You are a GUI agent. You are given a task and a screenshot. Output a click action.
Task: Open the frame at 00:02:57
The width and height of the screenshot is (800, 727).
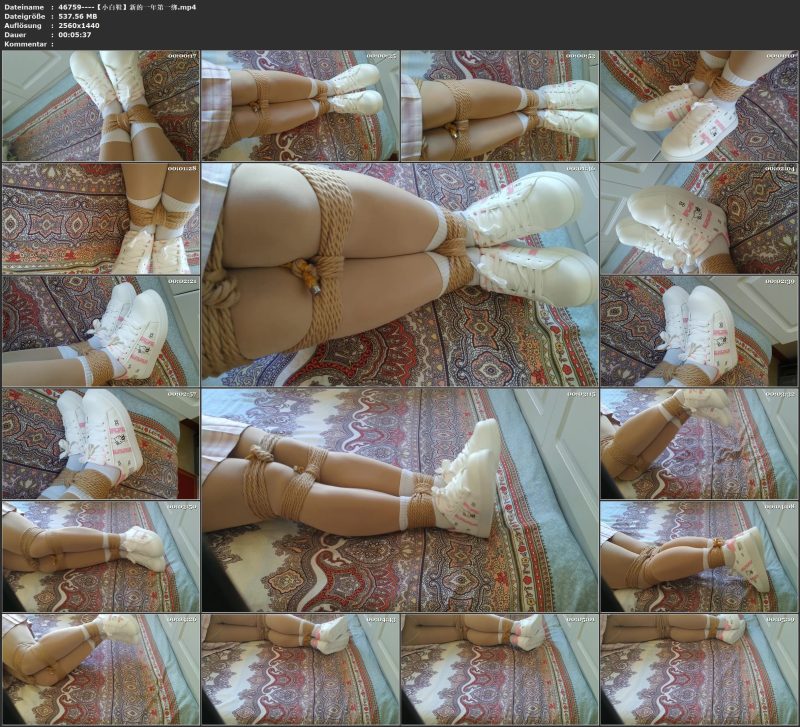coord(100,444)
